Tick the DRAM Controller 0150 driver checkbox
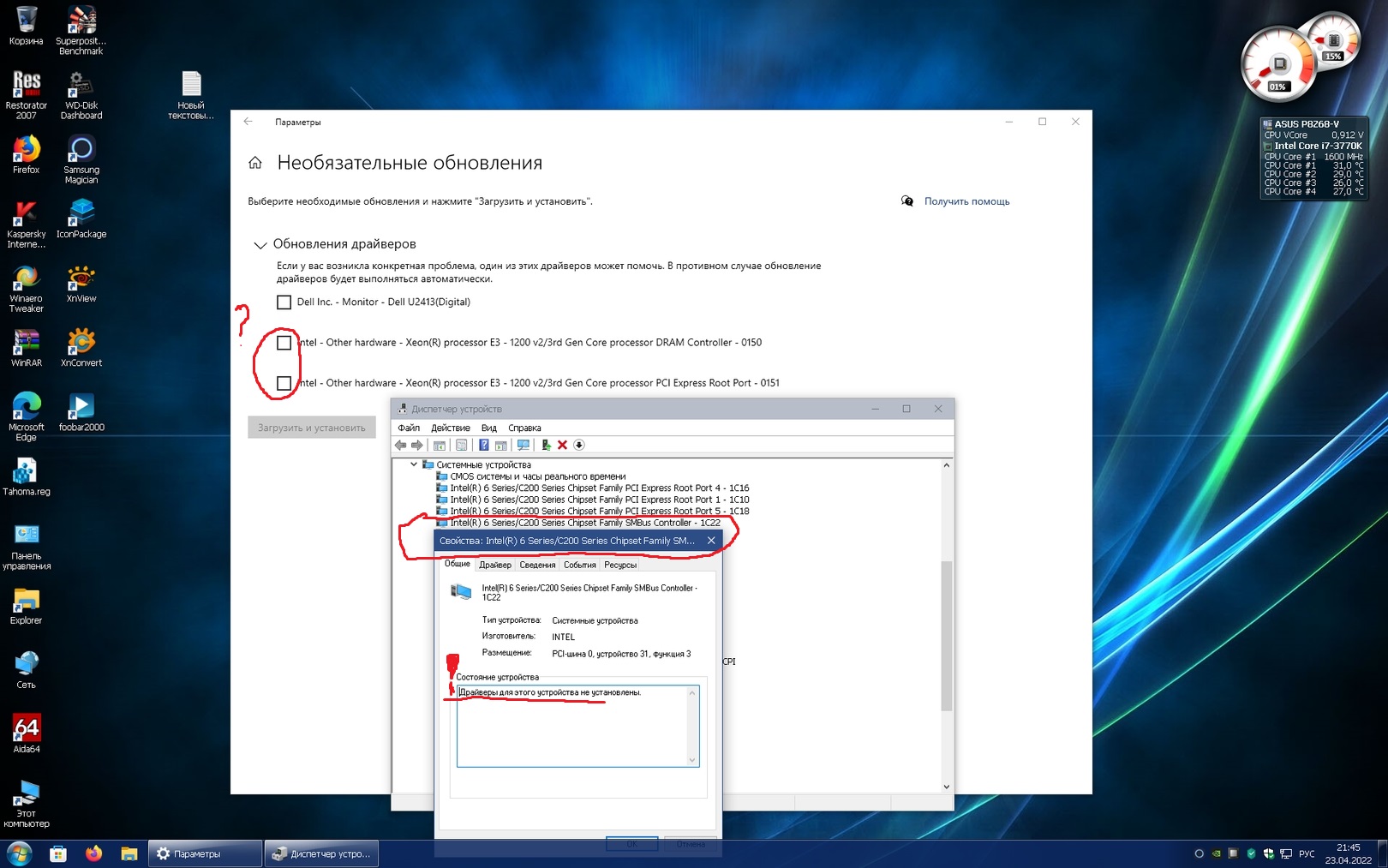 click(284, 343)
